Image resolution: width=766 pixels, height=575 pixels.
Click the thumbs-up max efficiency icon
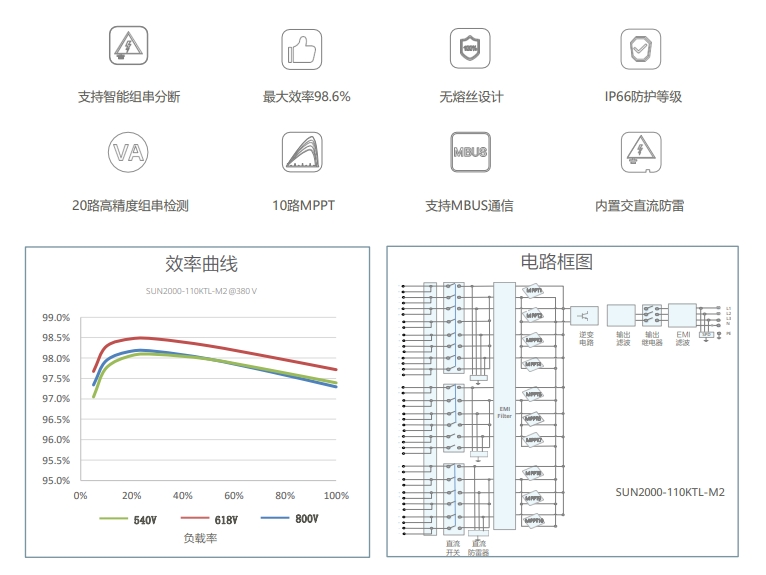pos(302,48)
